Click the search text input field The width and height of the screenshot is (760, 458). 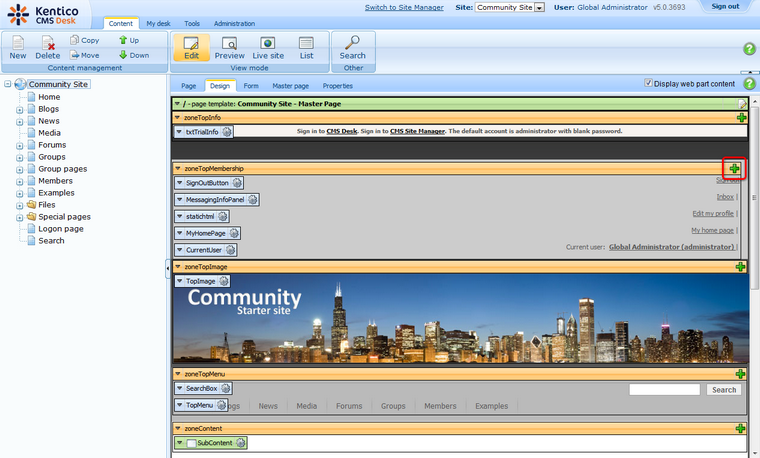[x=665, y=390]
